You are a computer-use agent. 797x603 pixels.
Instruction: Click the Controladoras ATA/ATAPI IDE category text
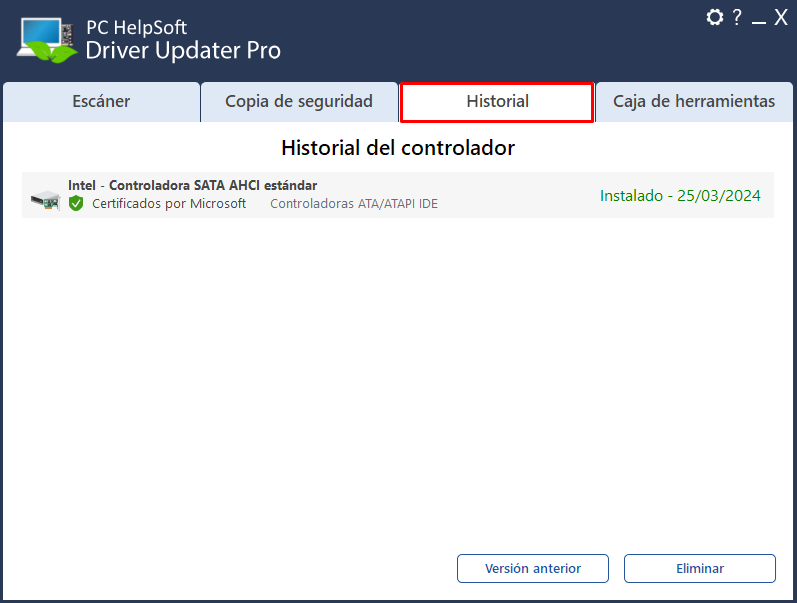point(354,204)
